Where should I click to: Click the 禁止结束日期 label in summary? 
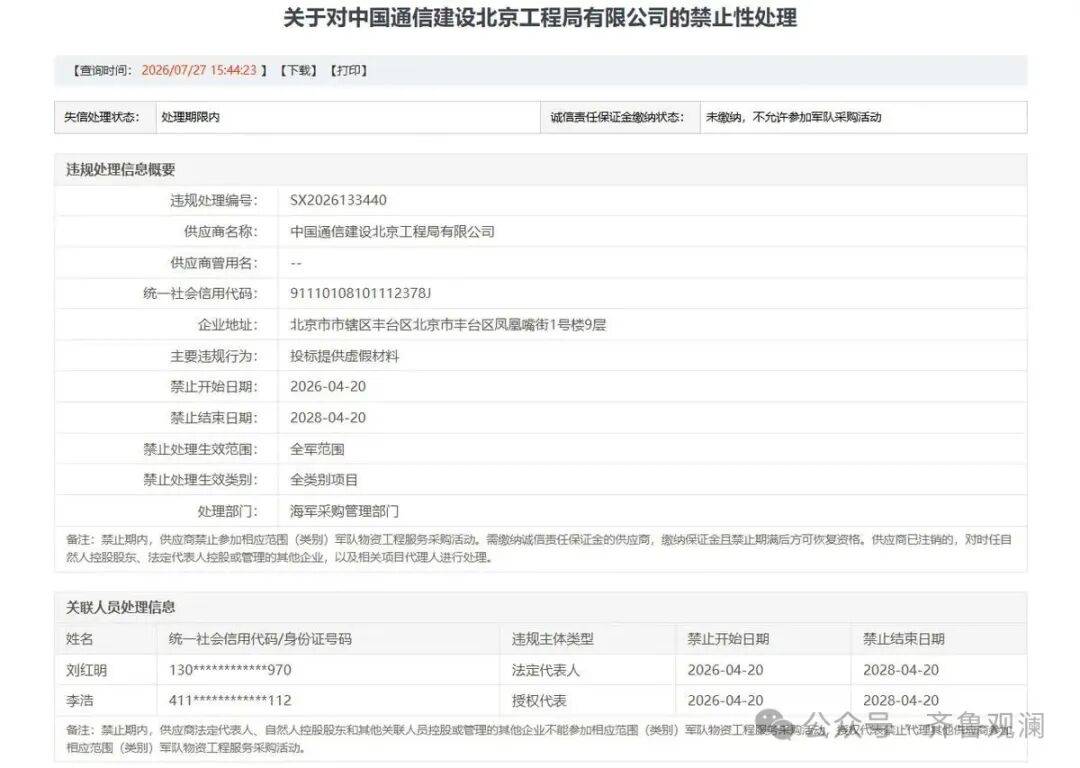point(214,417)
